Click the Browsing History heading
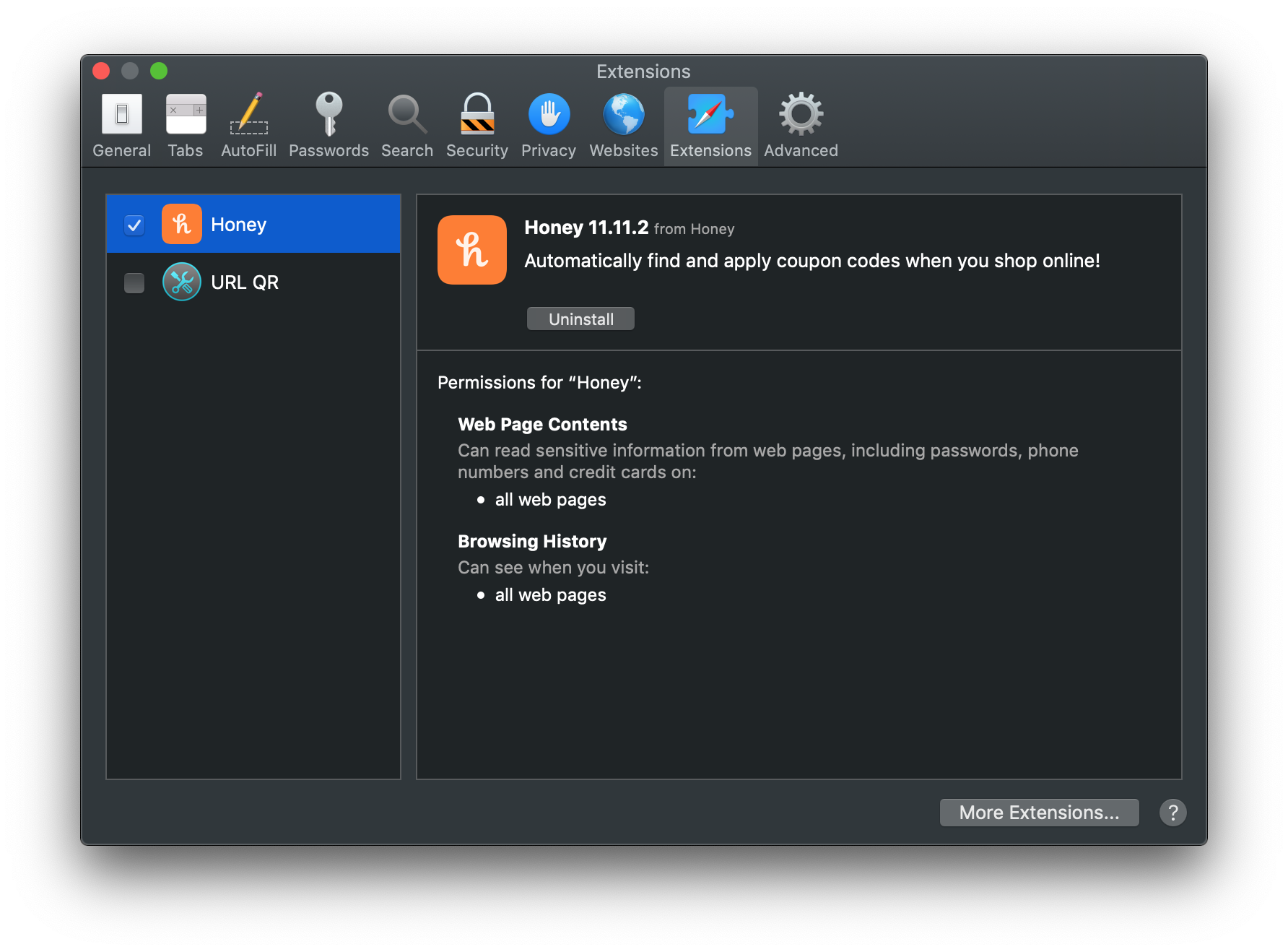The image size is (1288, 952). click(x=532, y=541)
